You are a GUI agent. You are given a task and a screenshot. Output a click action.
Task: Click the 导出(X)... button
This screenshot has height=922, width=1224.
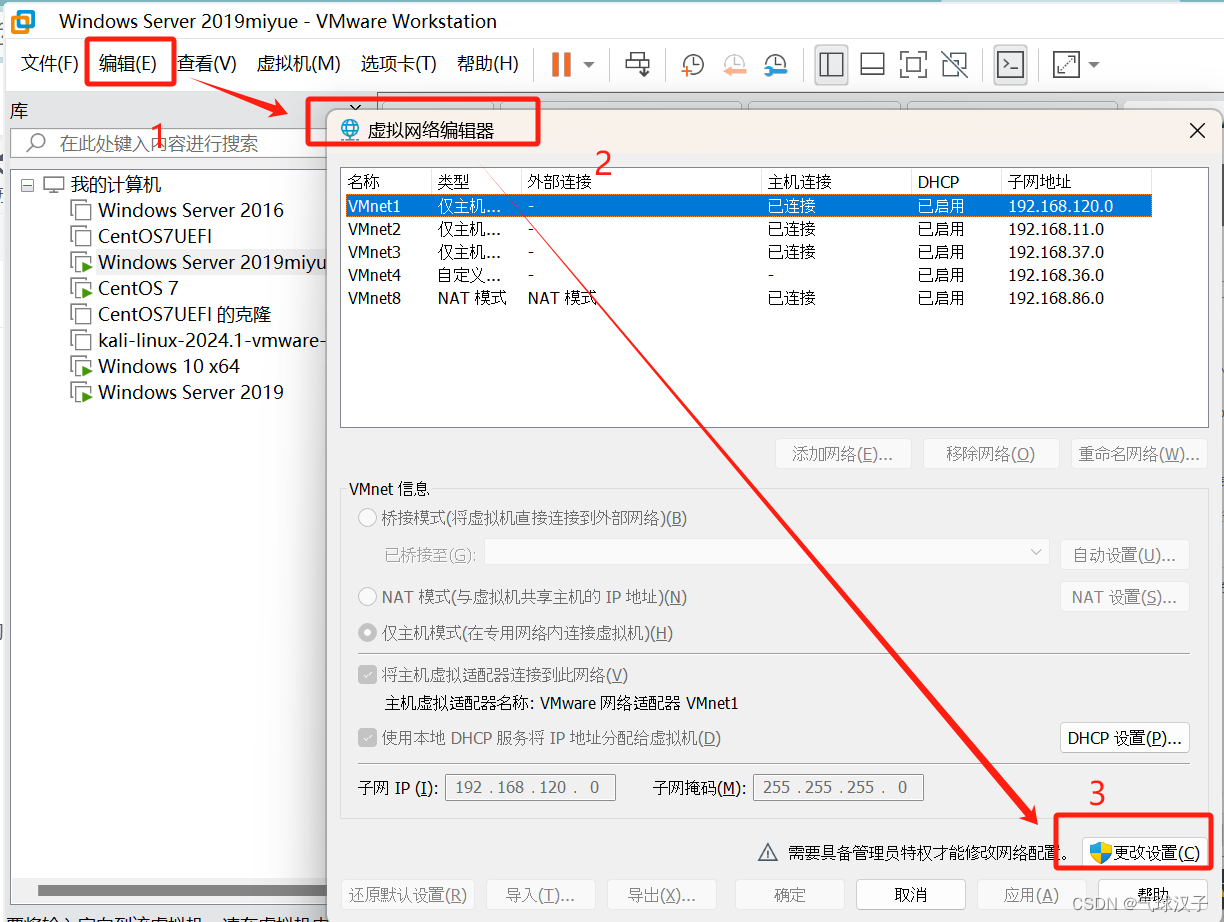(661, 894)
